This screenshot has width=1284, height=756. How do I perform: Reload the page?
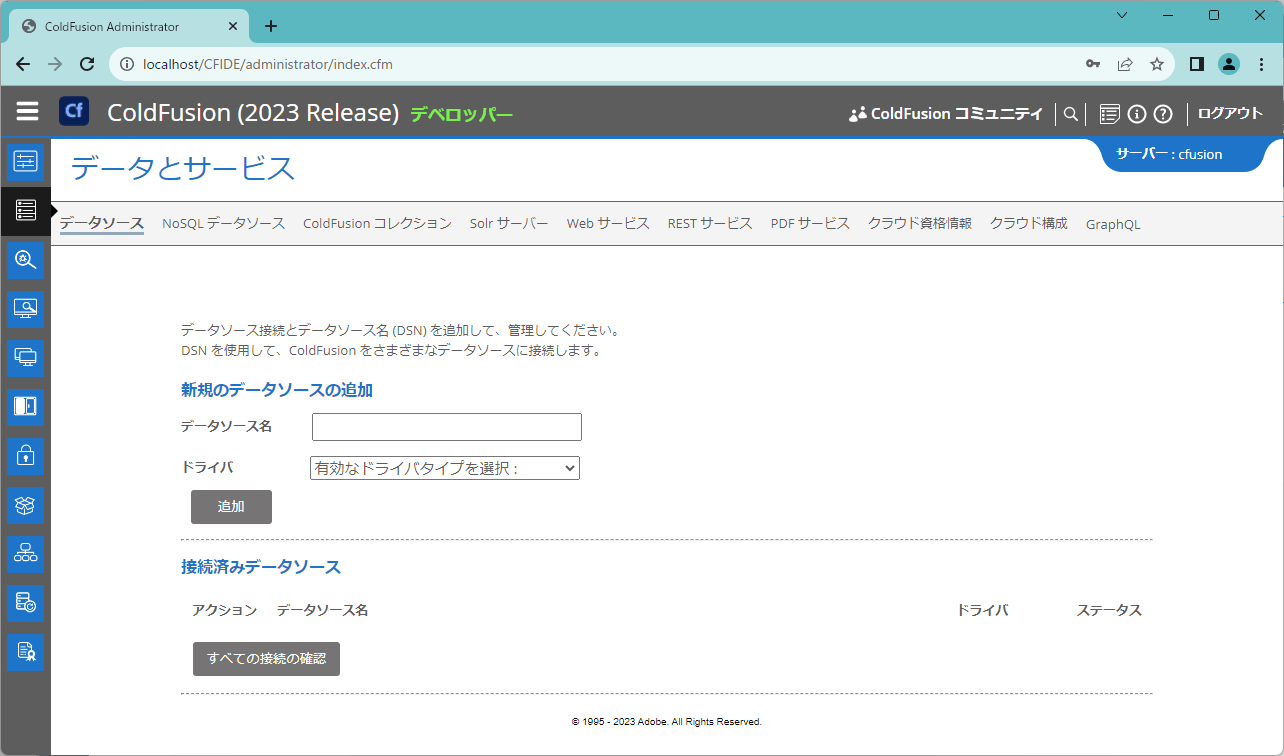(x=87, y=64)
